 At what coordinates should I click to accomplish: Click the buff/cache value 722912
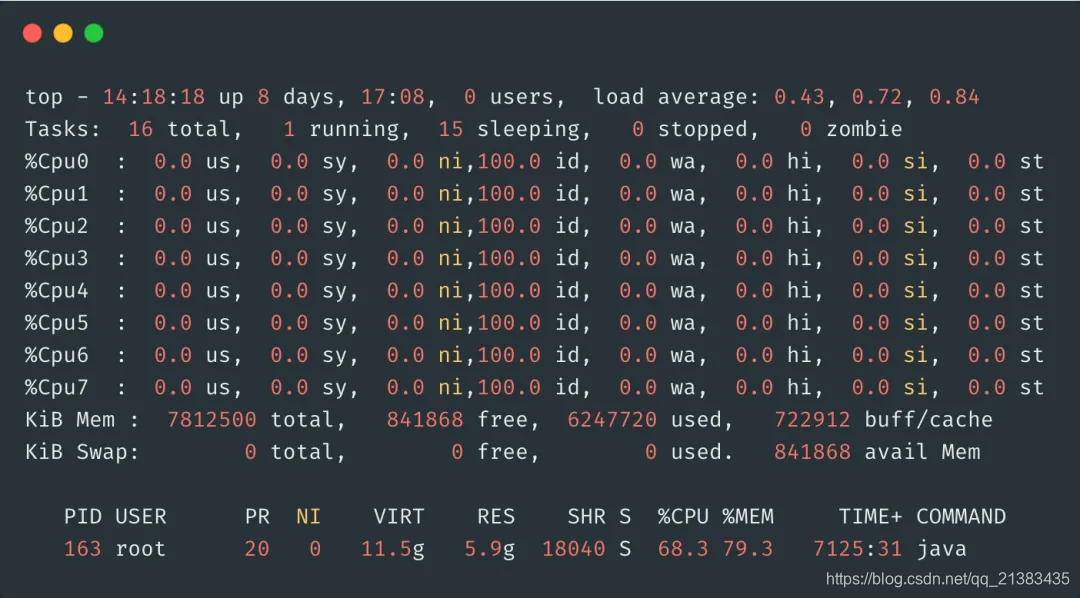click(x=812, y=420)
